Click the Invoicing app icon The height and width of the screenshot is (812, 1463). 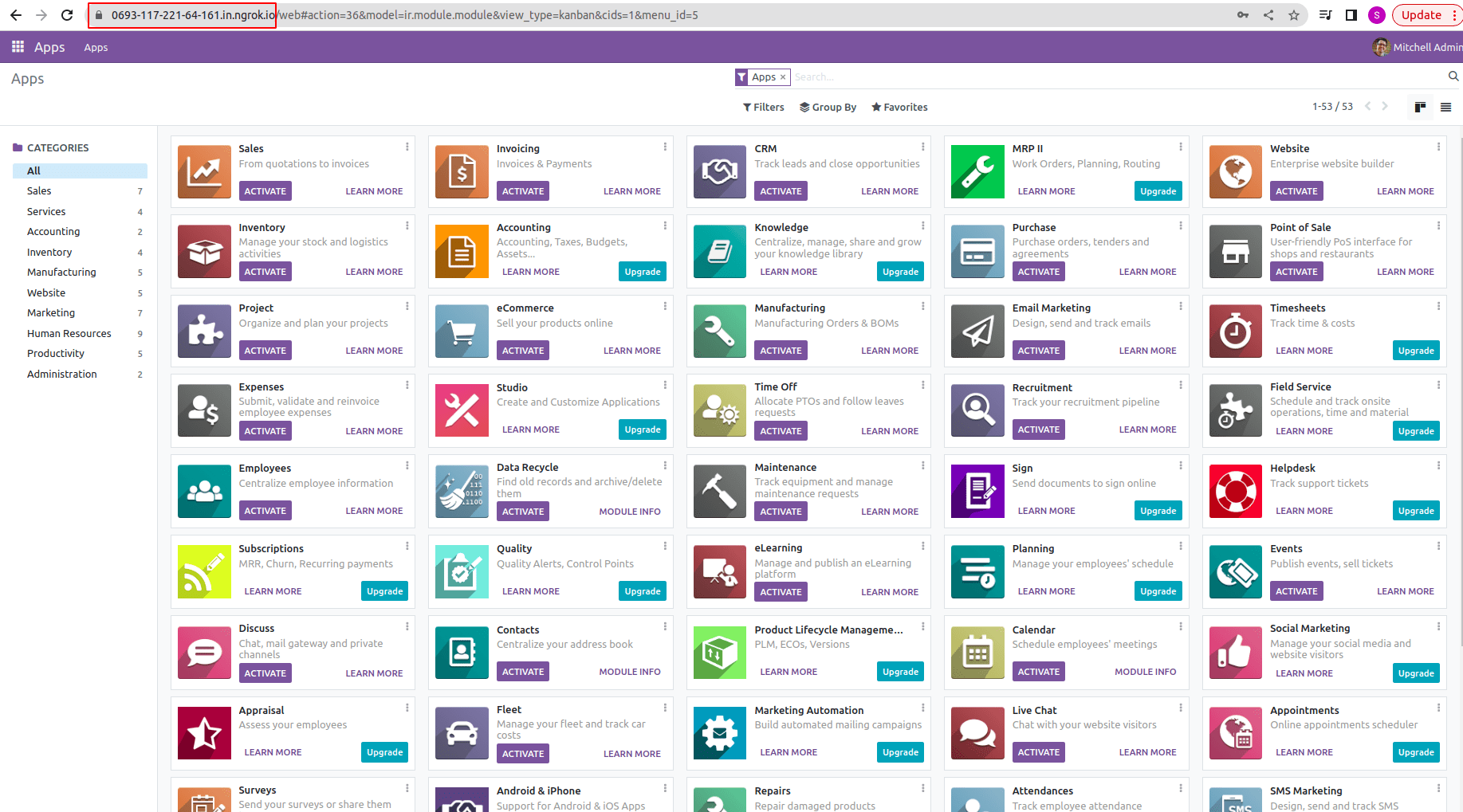click(462, 171)
